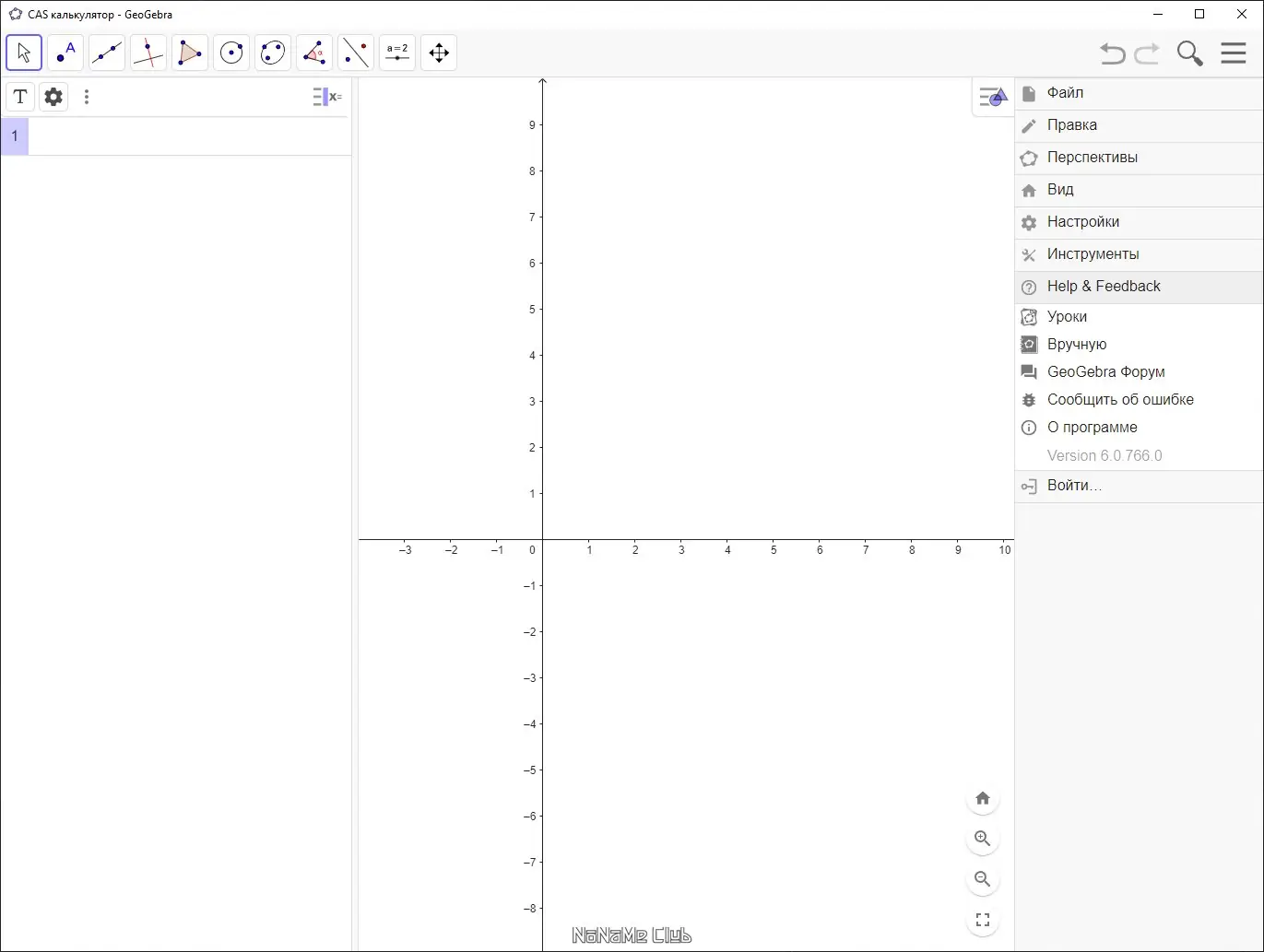
Task: Select CAS row number 1 marker
Action: (x=15, y=136)
